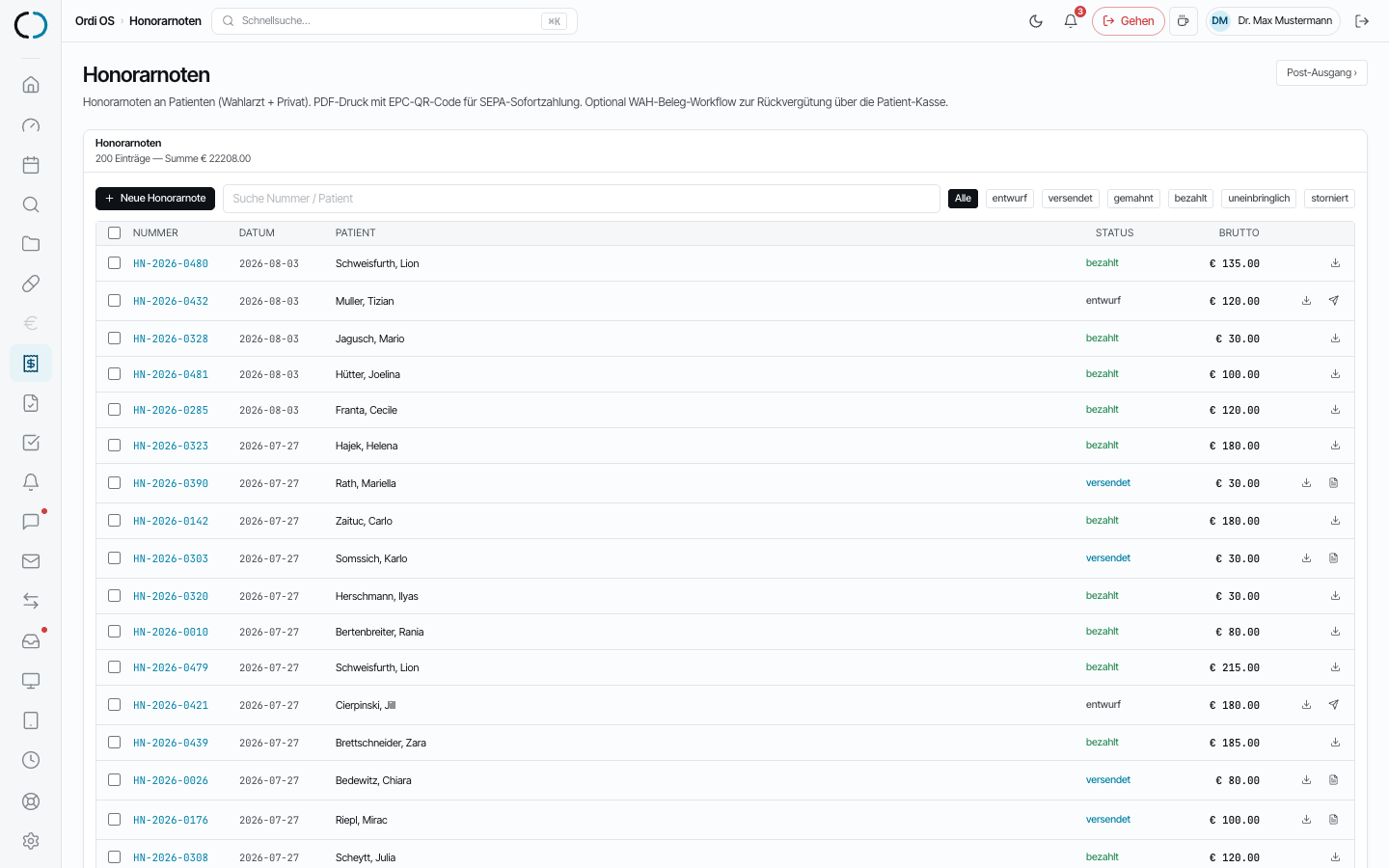1389x868 pixels.
Task: Focus the Suche Nummer / Patient field
Action: coord(582,199)
